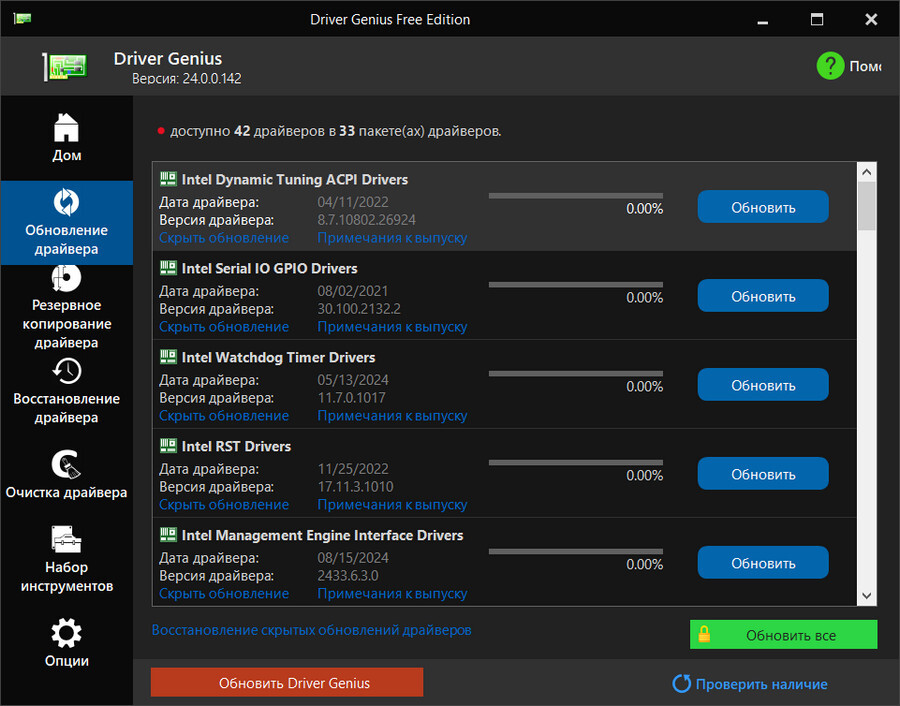Open the Home (Дом) section icon
900x706 pixels.
coord(67,127)
